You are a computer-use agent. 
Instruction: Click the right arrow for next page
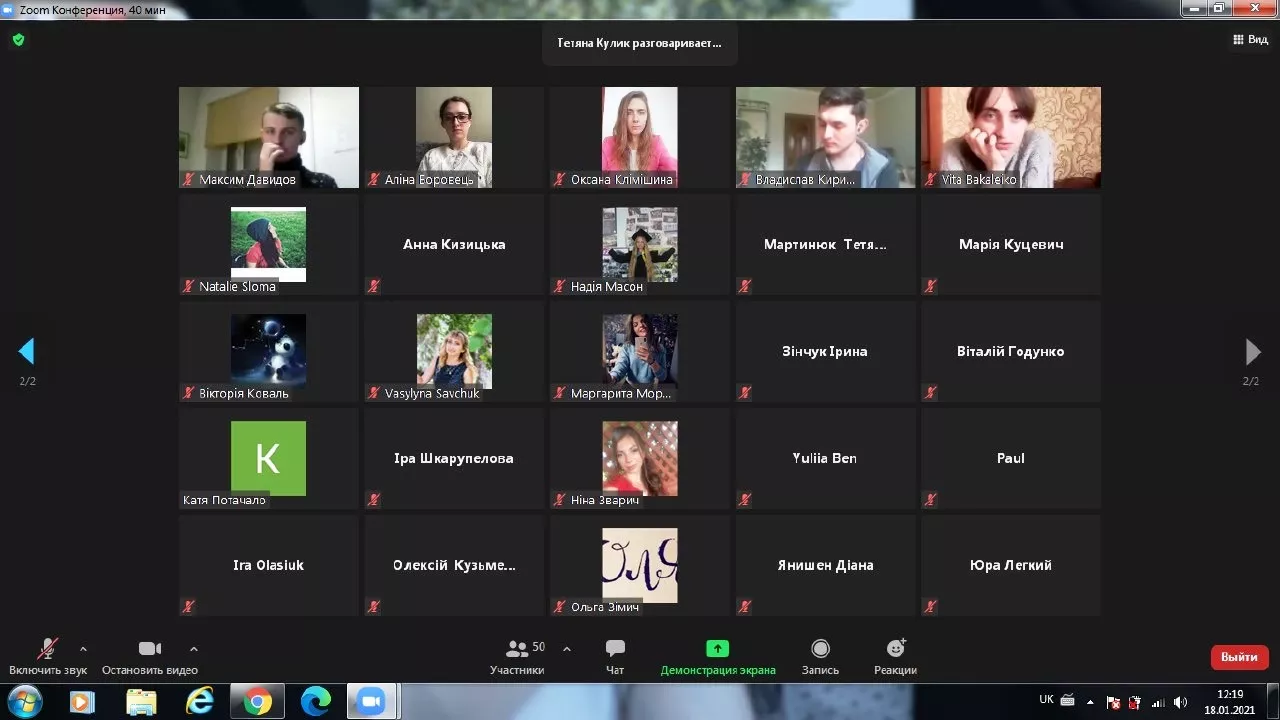[x=1252, y=351]
